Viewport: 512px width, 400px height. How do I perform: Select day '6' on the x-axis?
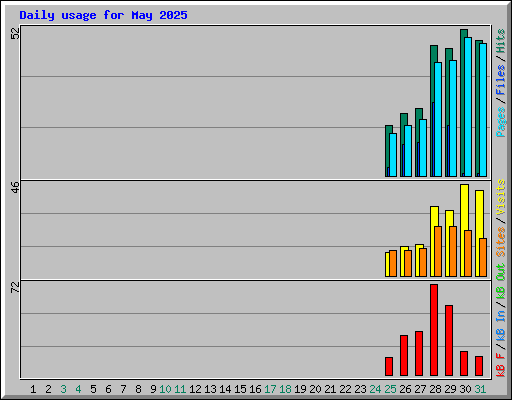[x=108, y=389]
